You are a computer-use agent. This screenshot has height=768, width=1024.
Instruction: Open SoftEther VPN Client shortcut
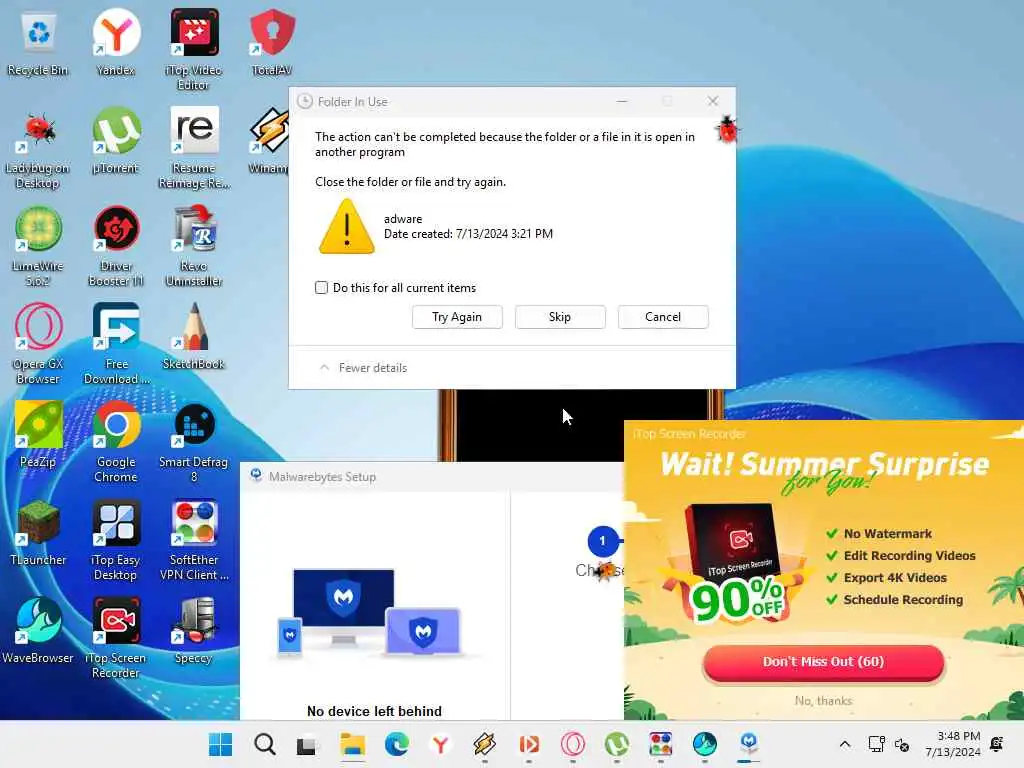[194, 540]
